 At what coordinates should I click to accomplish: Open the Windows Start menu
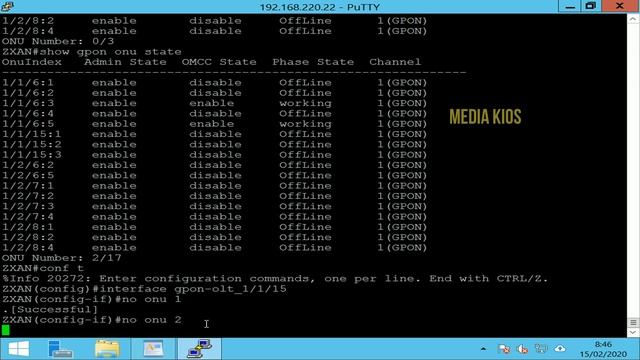[19, 349]
